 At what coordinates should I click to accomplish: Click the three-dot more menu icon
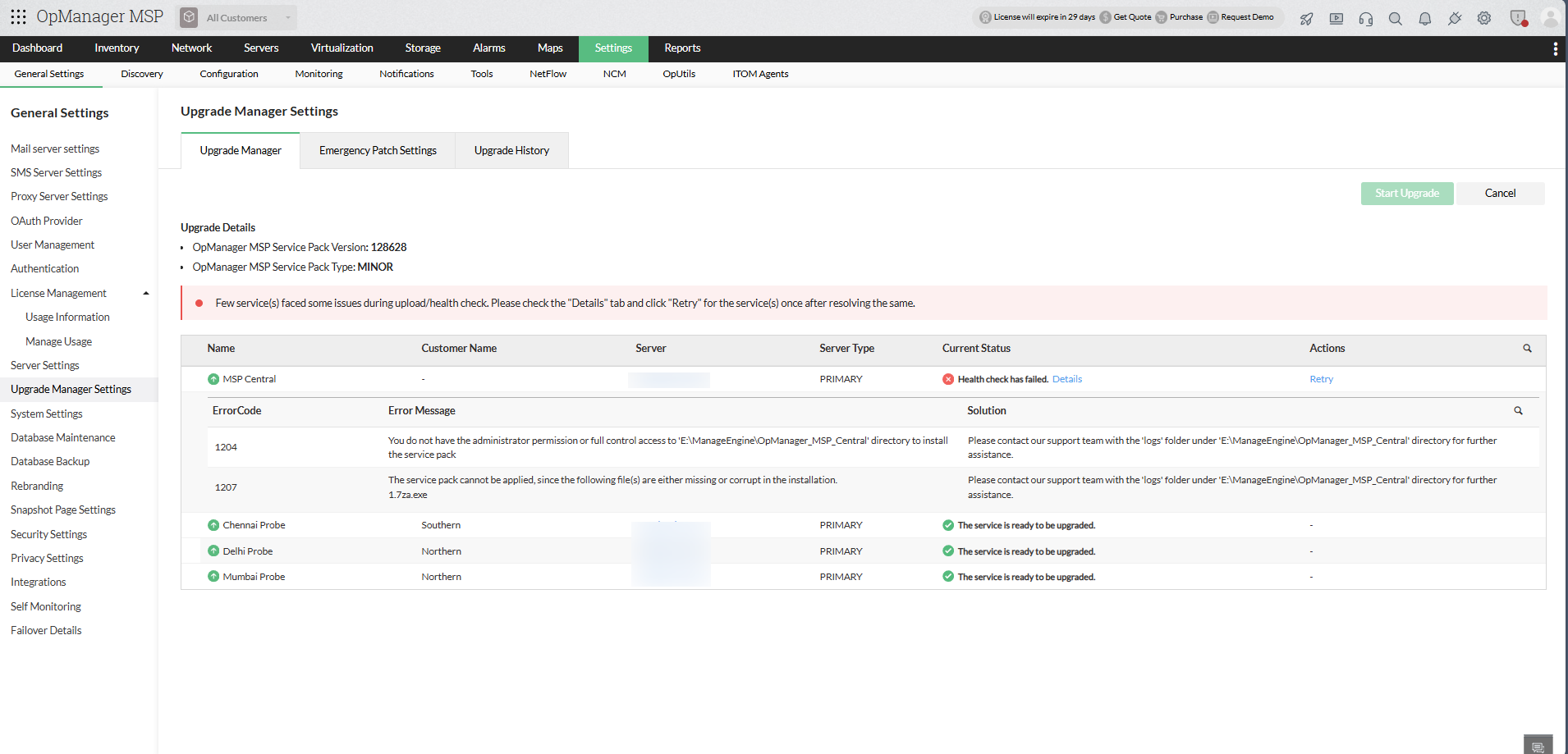point(1555,49)
